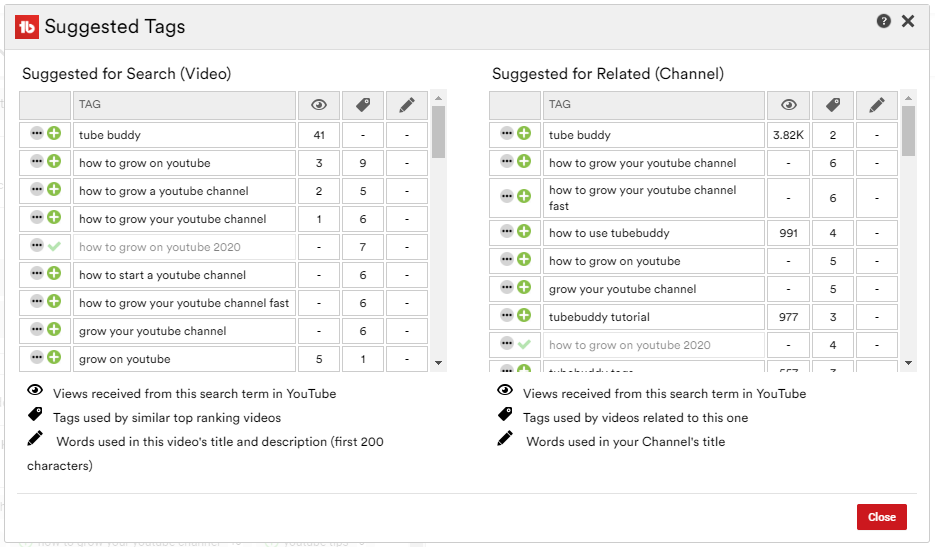This screenshot has width=935, height=547.
Task: Sort Search table by TAG column header
Action: (x=184, y=105)
